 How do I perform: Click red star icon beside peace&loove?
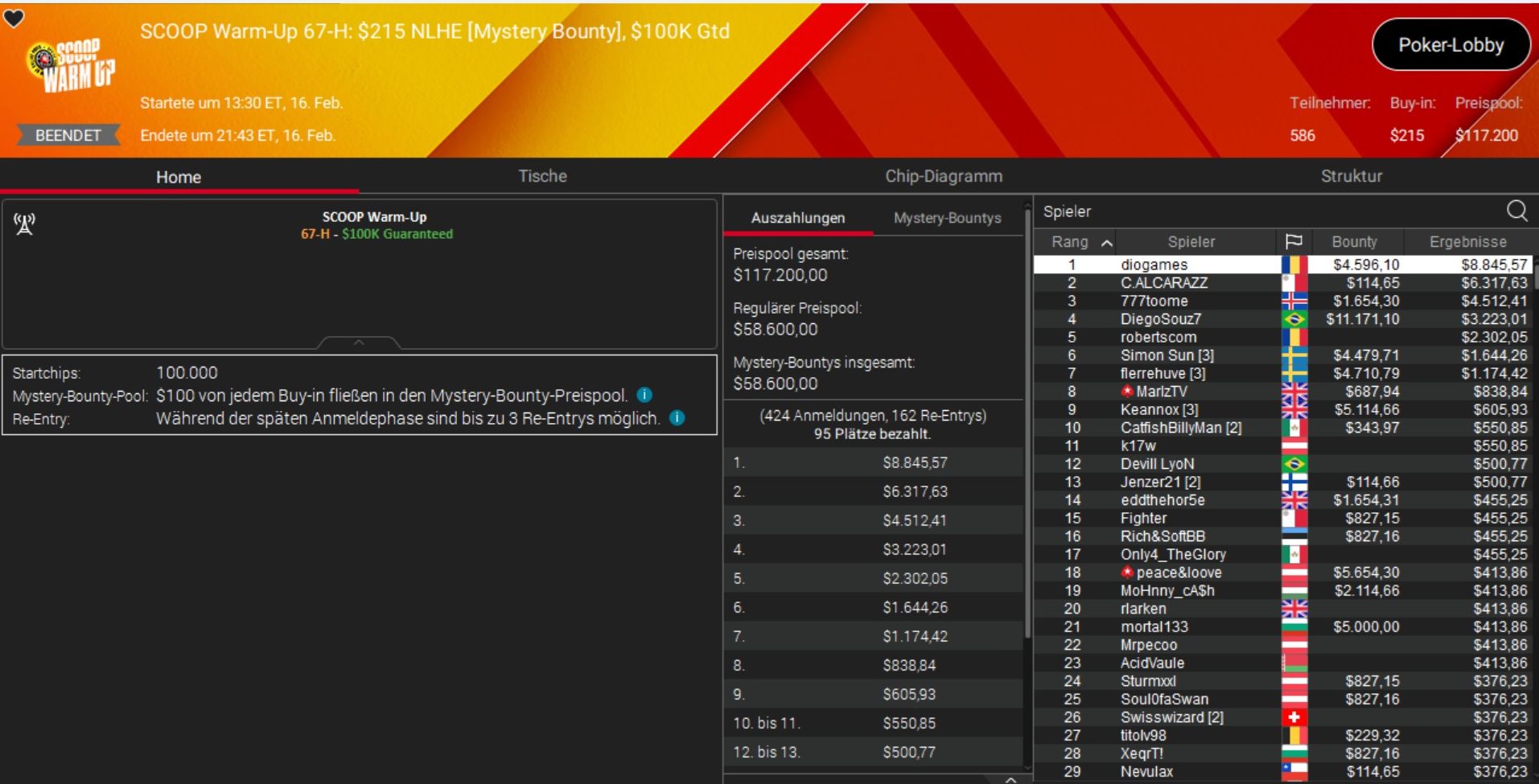click(1127, 573)
